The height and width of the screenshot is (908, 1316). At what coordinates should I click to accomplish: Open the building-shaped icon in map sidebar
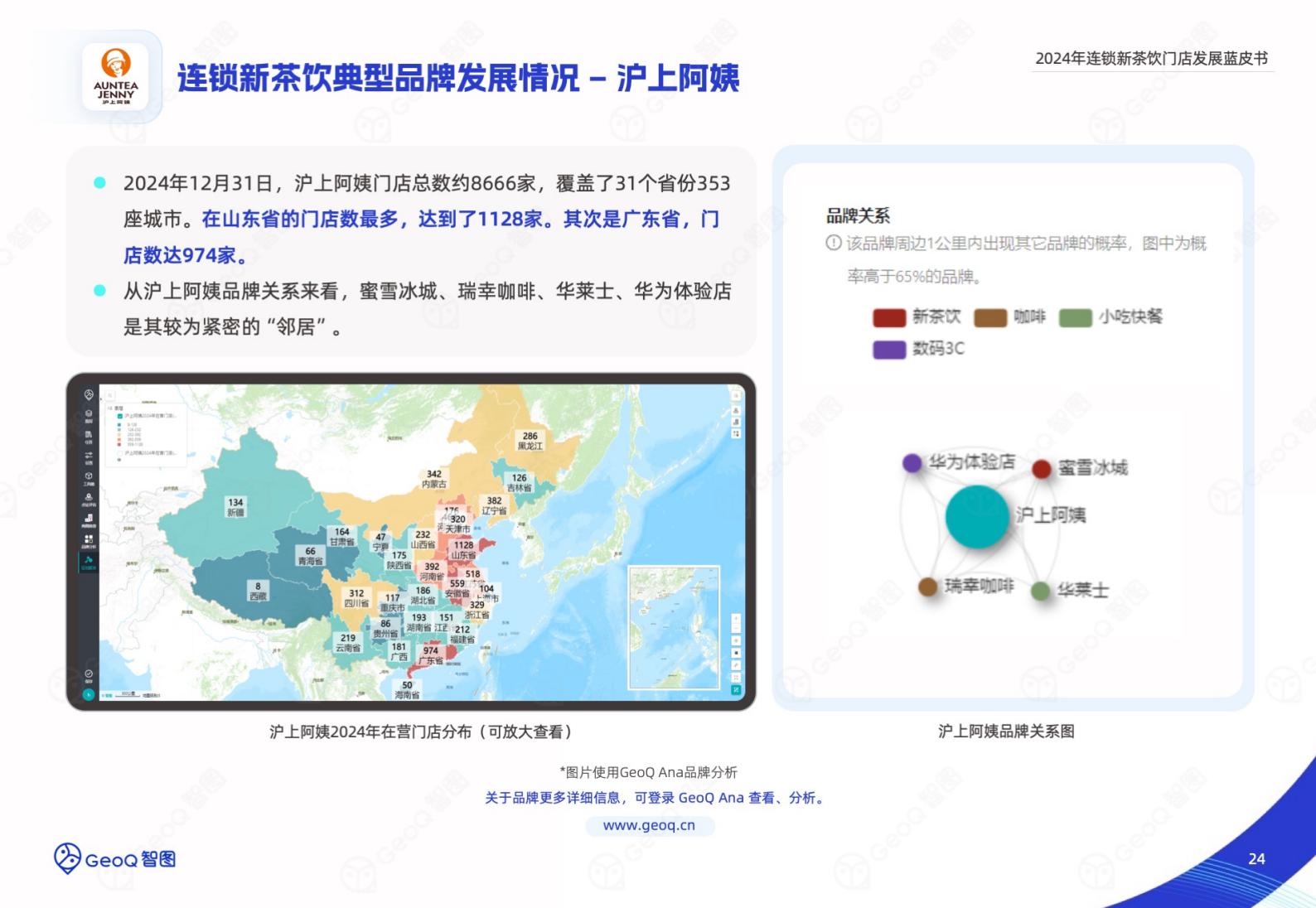(x=89, y=436)
